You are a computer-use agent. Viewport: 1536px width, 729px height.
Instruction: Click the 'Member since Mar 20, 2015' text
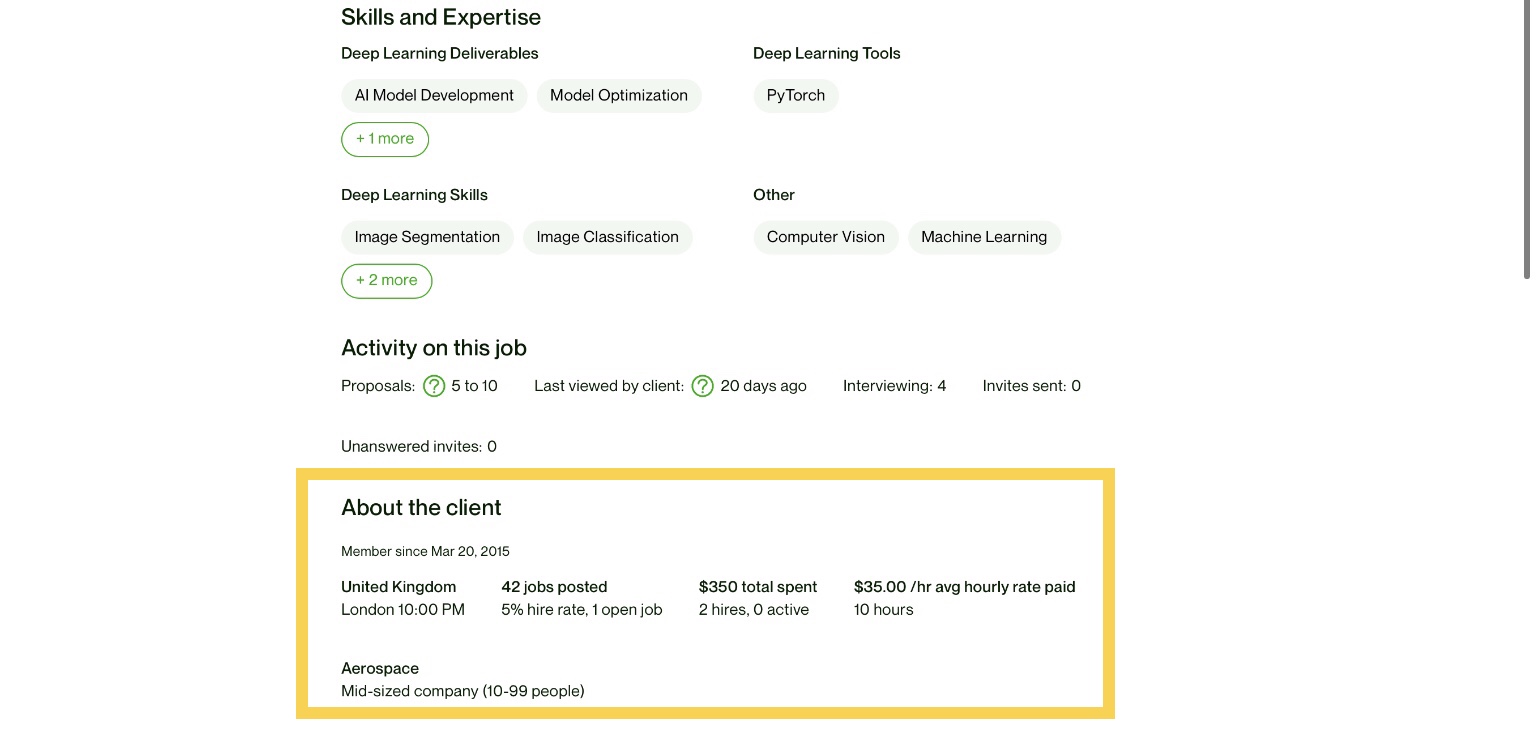click(x=425, y=552)
